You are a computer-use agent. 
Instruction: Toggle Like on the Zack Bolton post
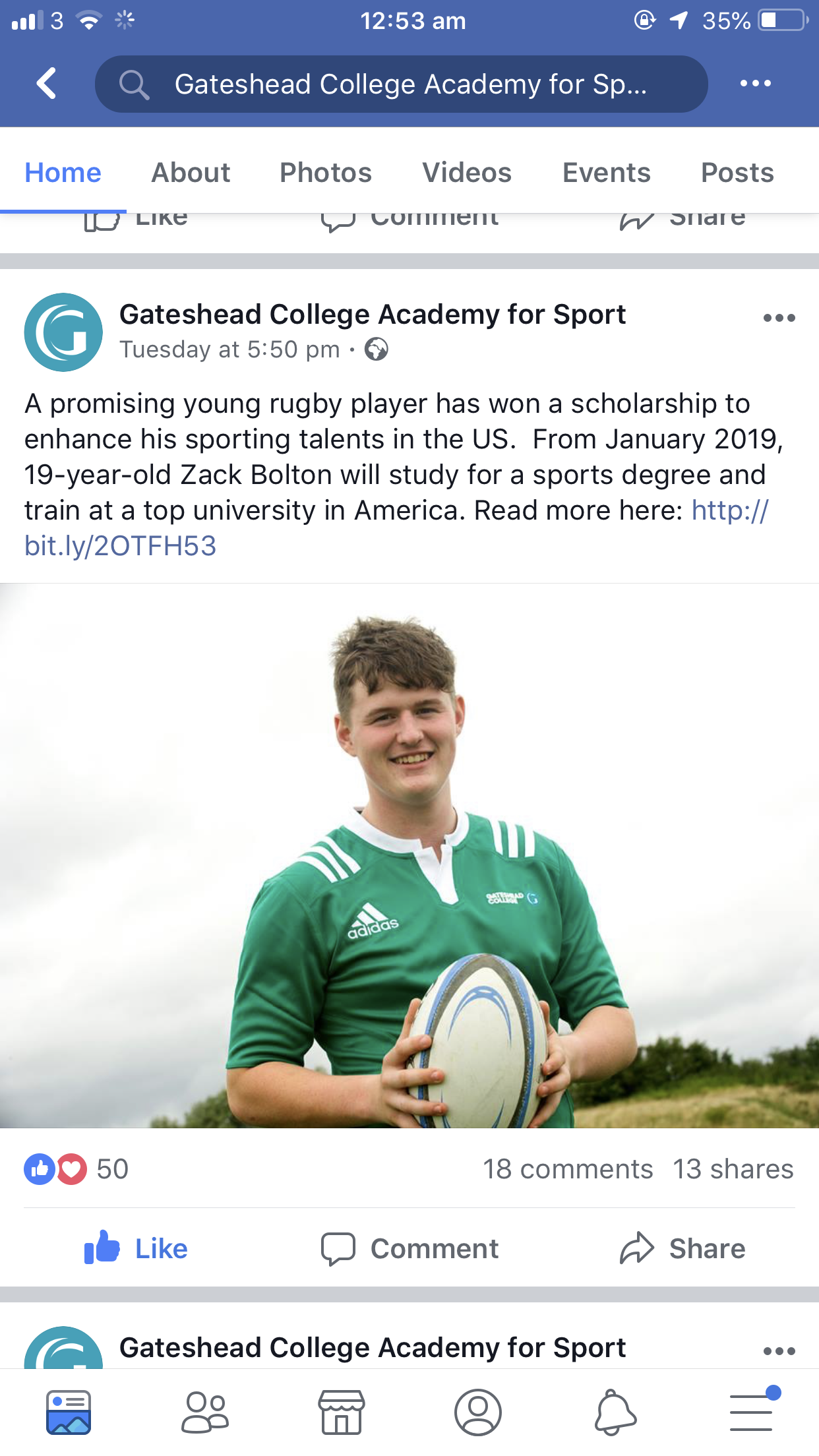pyautogui.click(x=136, y=1248)
